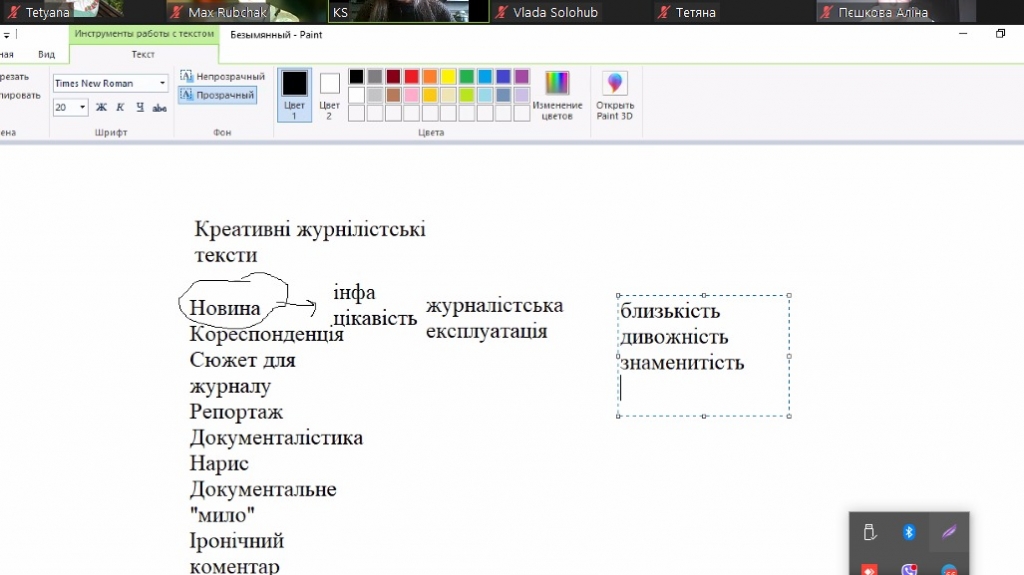Pick the lavender color swatch
This screenshot has width=1024, height=575.
[x=521, y=95]
